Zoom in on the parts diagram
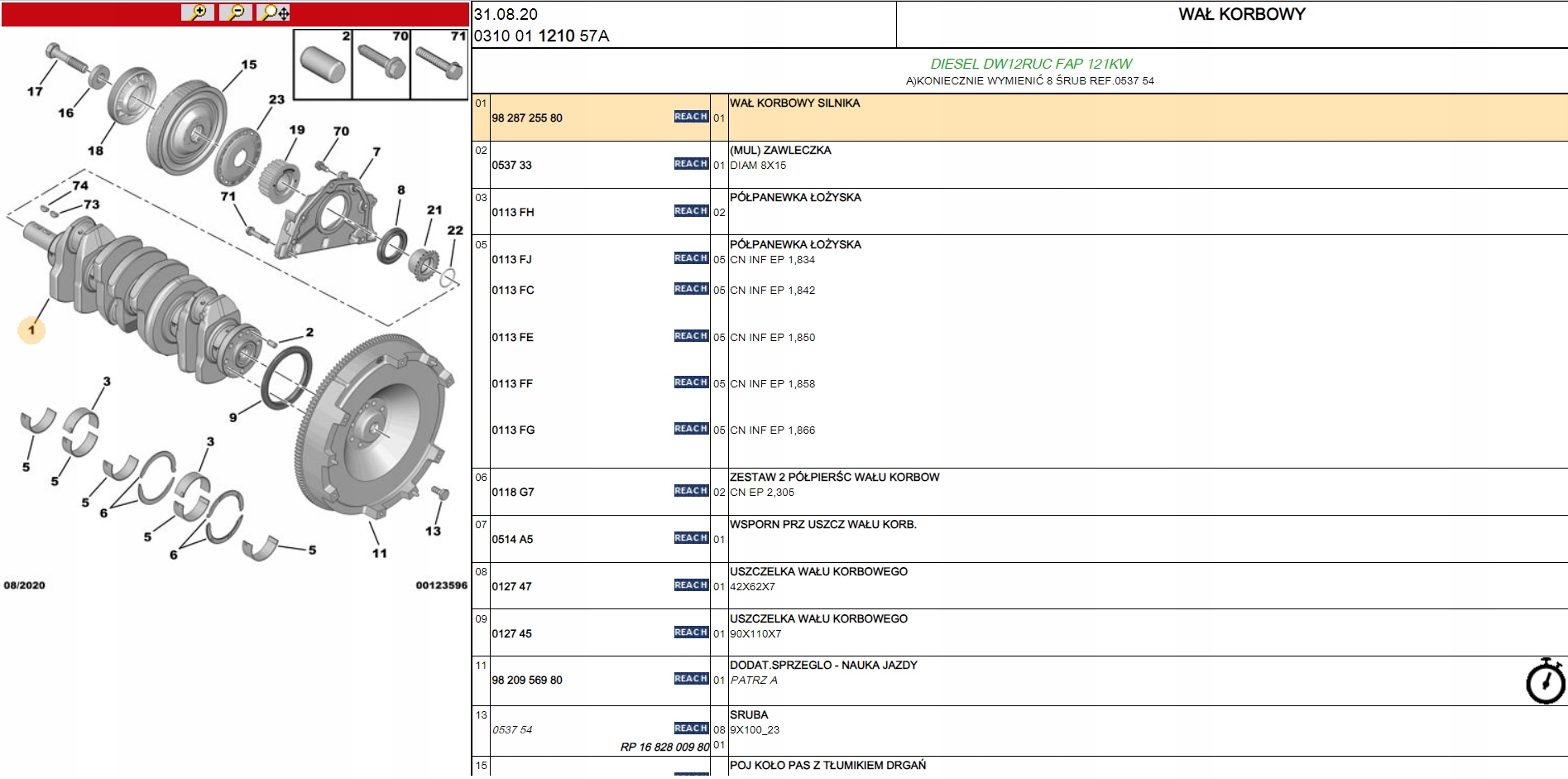Screen dimensions: 1568x779 tap(198, 12)
